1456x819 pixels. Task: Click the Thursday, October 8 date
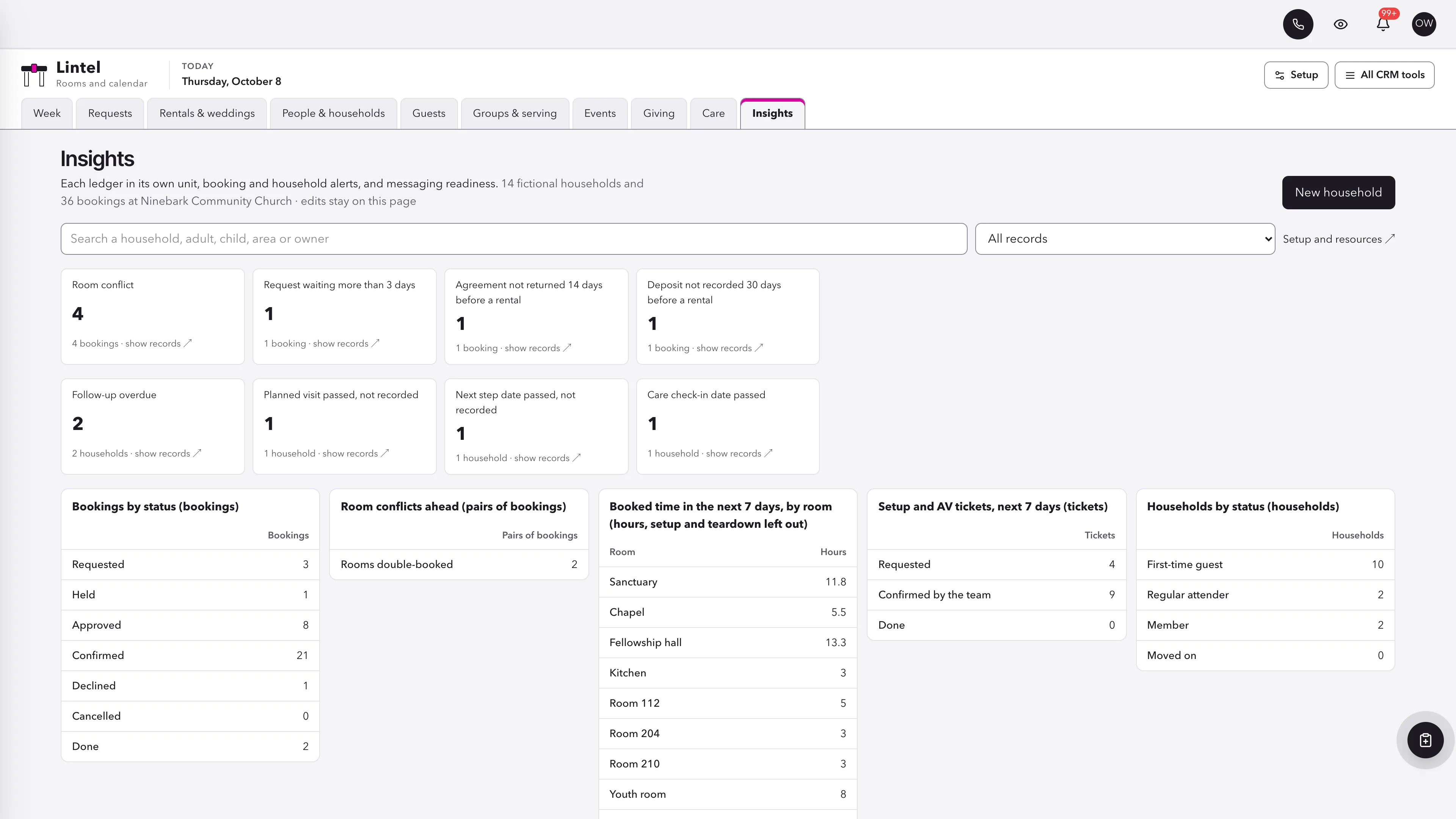pyautogui.click(x=231, y=82)
